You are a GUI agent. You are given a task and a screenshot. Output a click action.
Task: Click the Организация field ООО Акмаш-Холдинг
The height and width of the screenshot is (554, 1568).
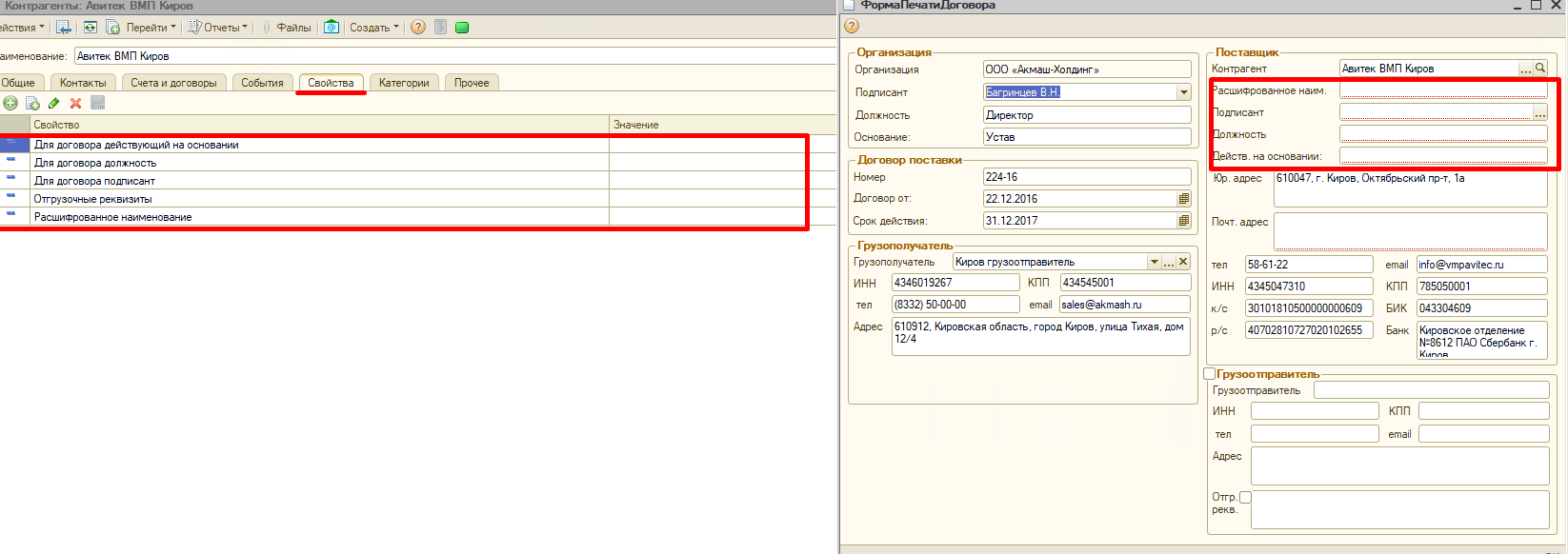coord(1087,69)
